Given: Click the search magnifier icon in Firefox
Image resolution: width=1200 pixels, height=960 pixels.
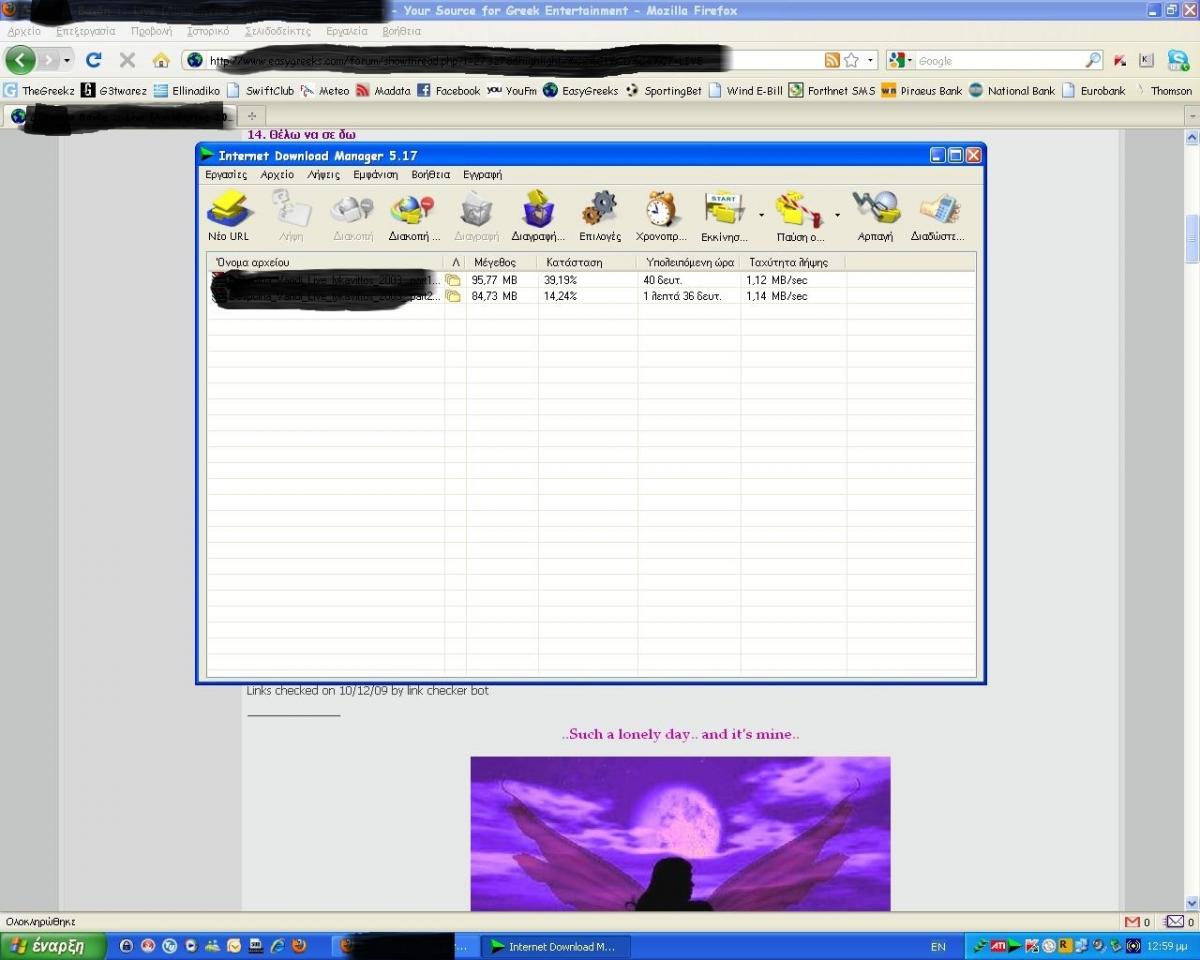Looking at the screenshot, I should [1093, 60].
